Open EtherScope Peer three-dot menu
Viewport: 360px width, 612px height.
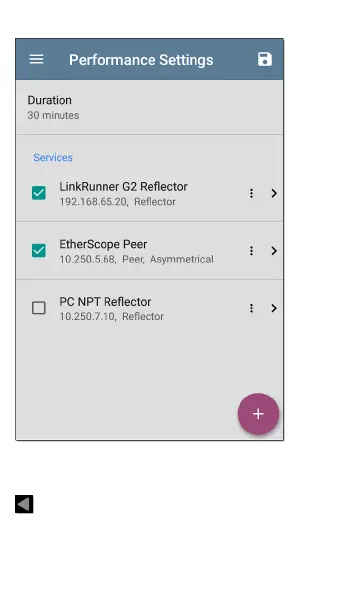pos(251,251)
